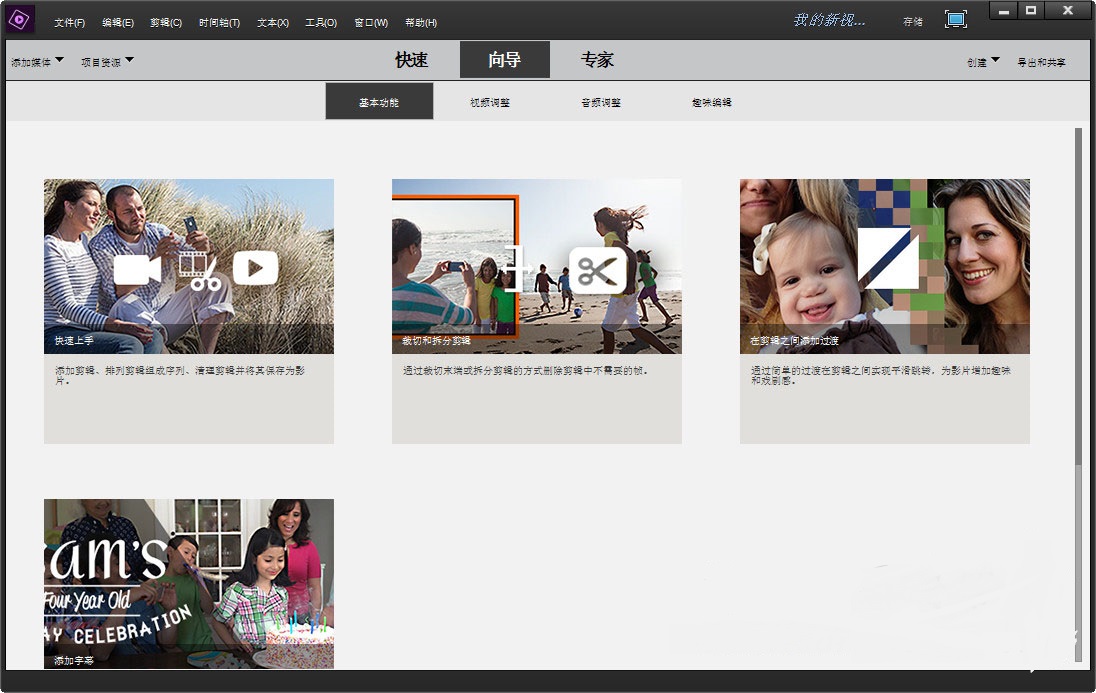Click the diagonal transition icon on third card

click(888, 258)
